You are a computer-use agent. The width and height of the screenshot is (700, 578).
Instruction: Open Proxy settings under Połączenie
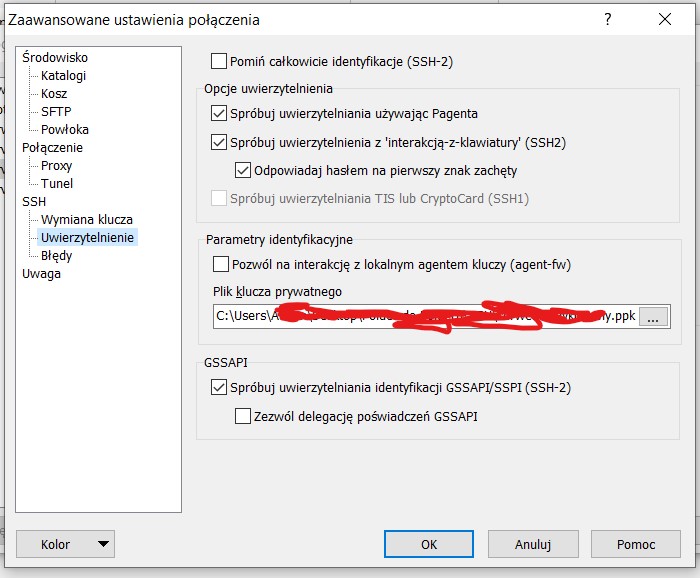point(57,166)
